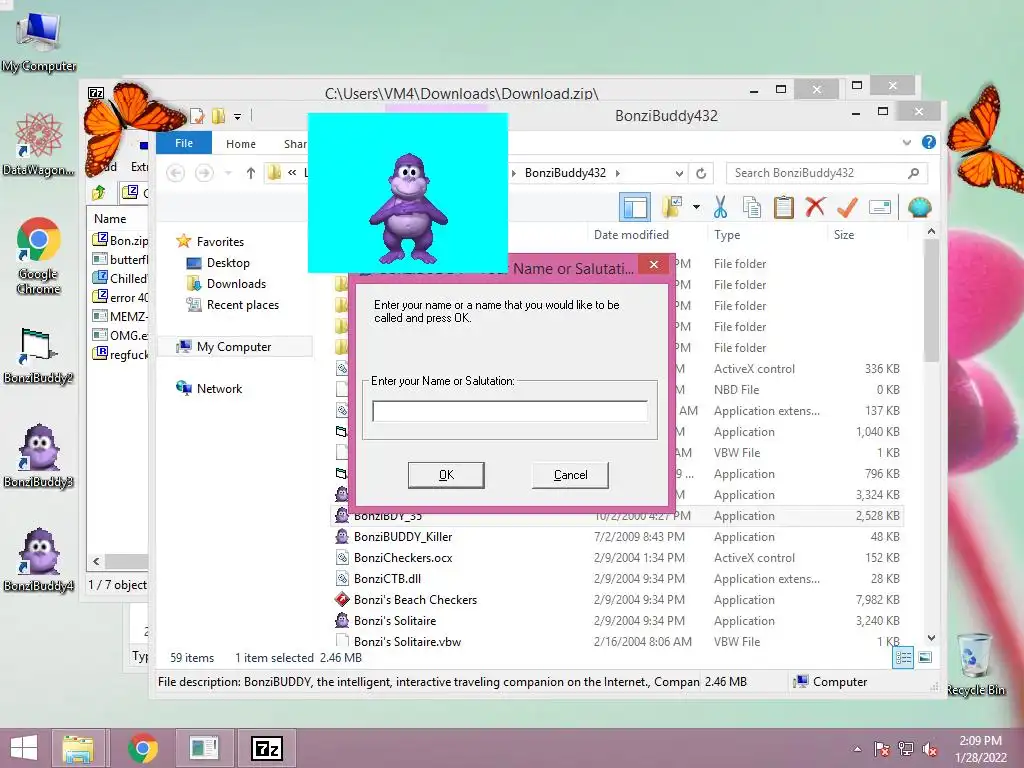
Task: Close the Name or Salutation dialog
Action: click(654, 264)
